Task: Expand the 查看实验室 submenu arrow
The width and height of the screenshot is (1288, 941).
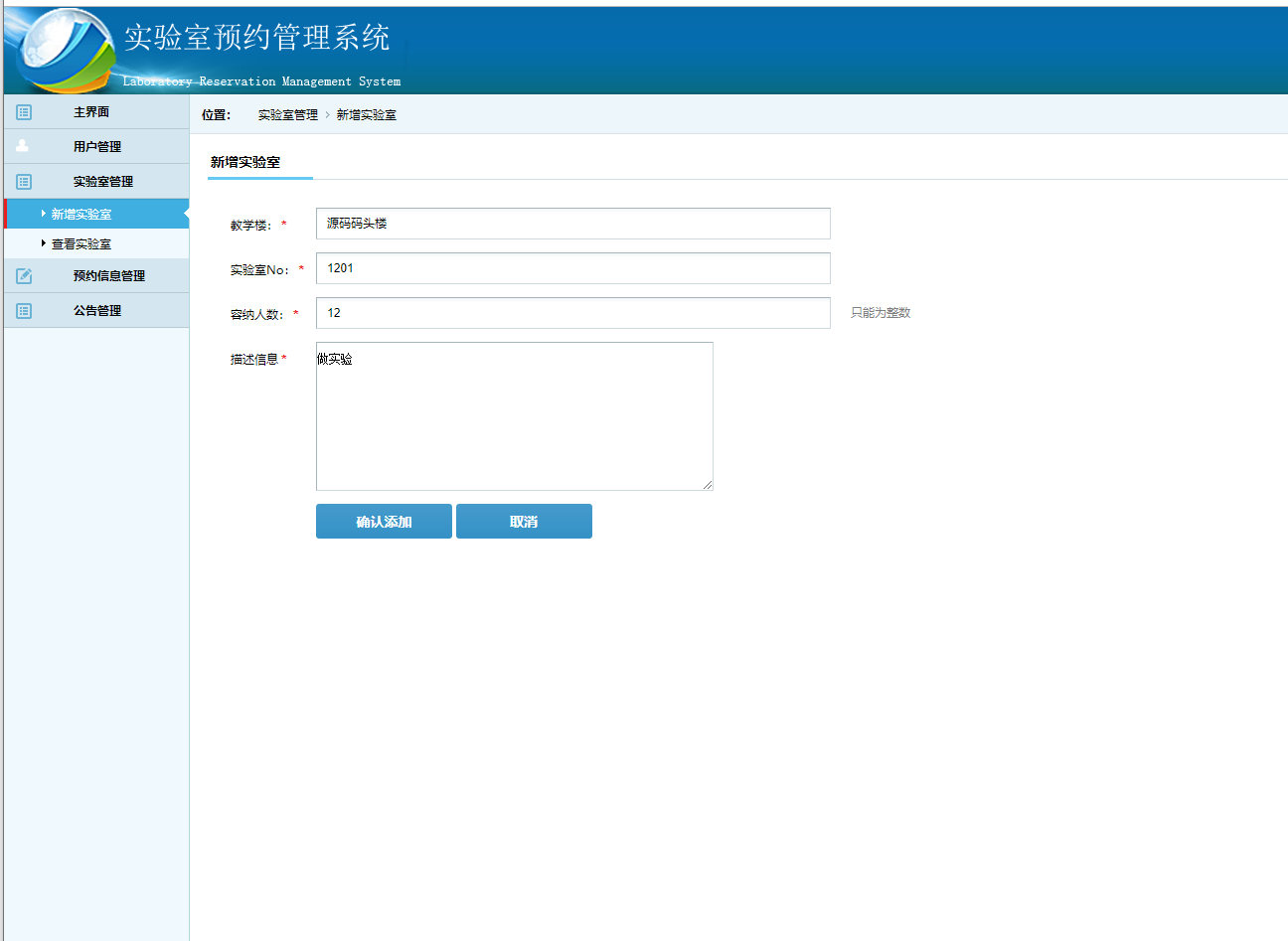Action: click(45, 242)
